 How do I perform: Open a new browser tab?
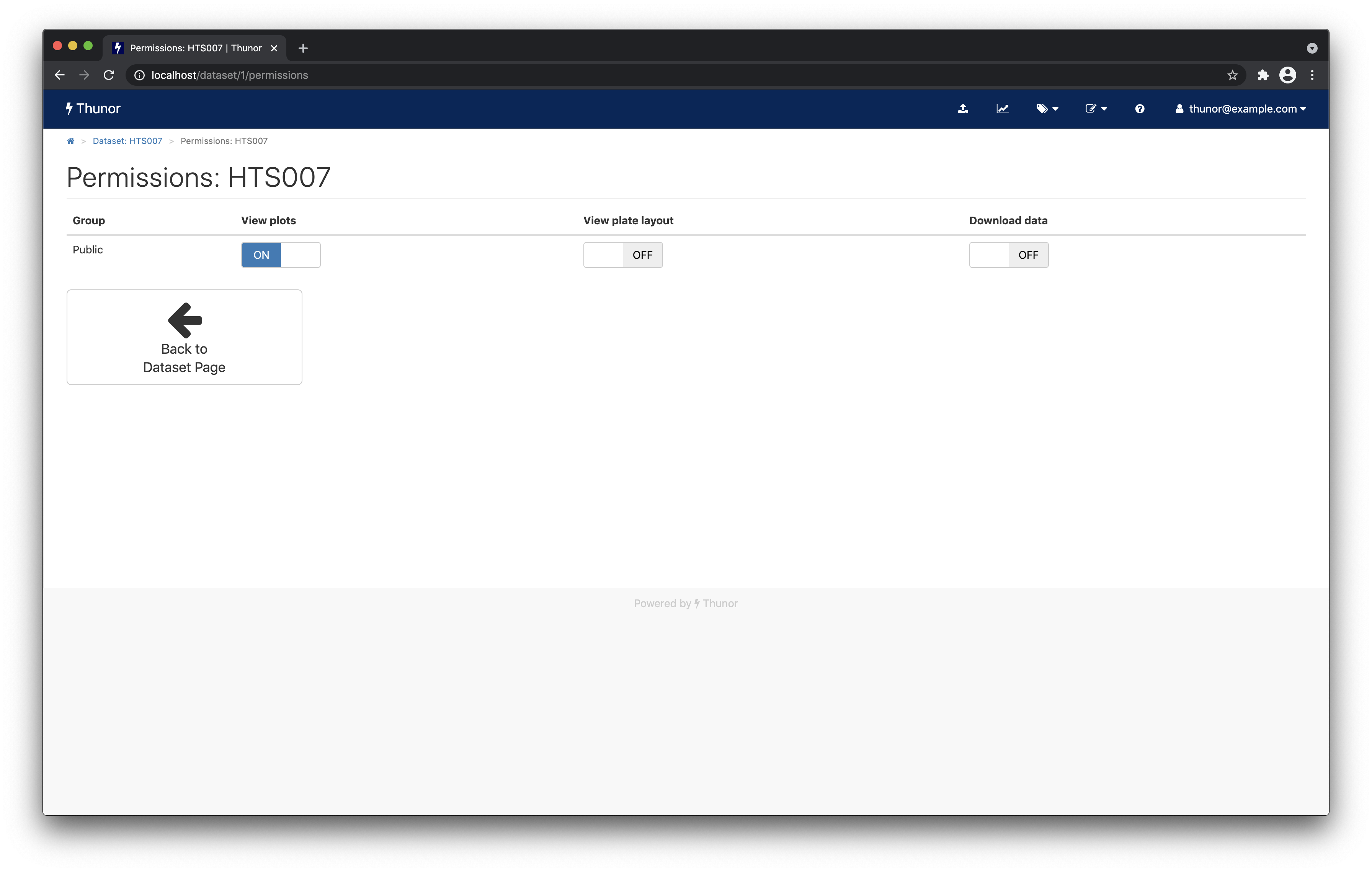302,48
